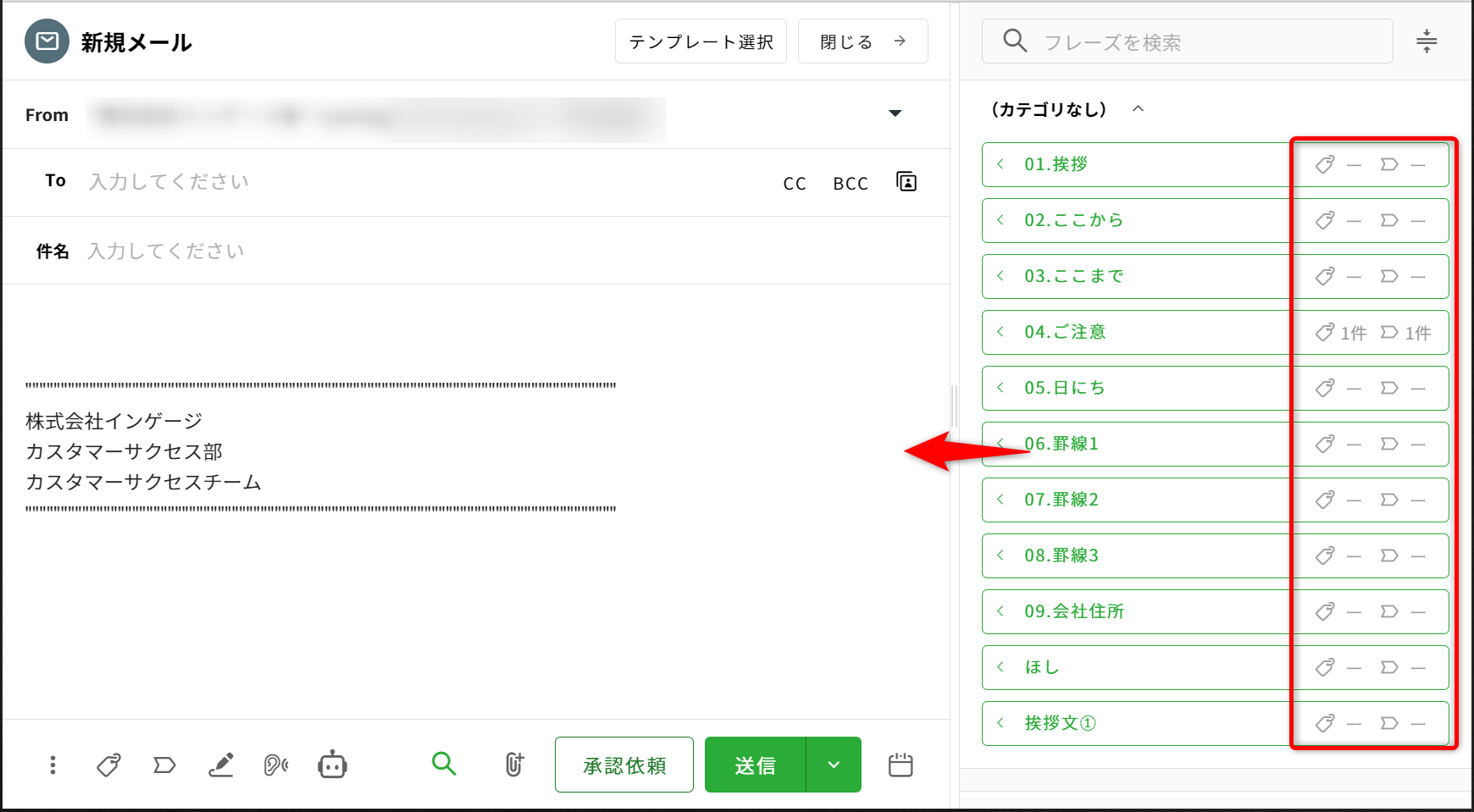Viewport: 1474px width, 812px height.
Task: Insert the 04.ご注意 phrase
Action: 1065,332
